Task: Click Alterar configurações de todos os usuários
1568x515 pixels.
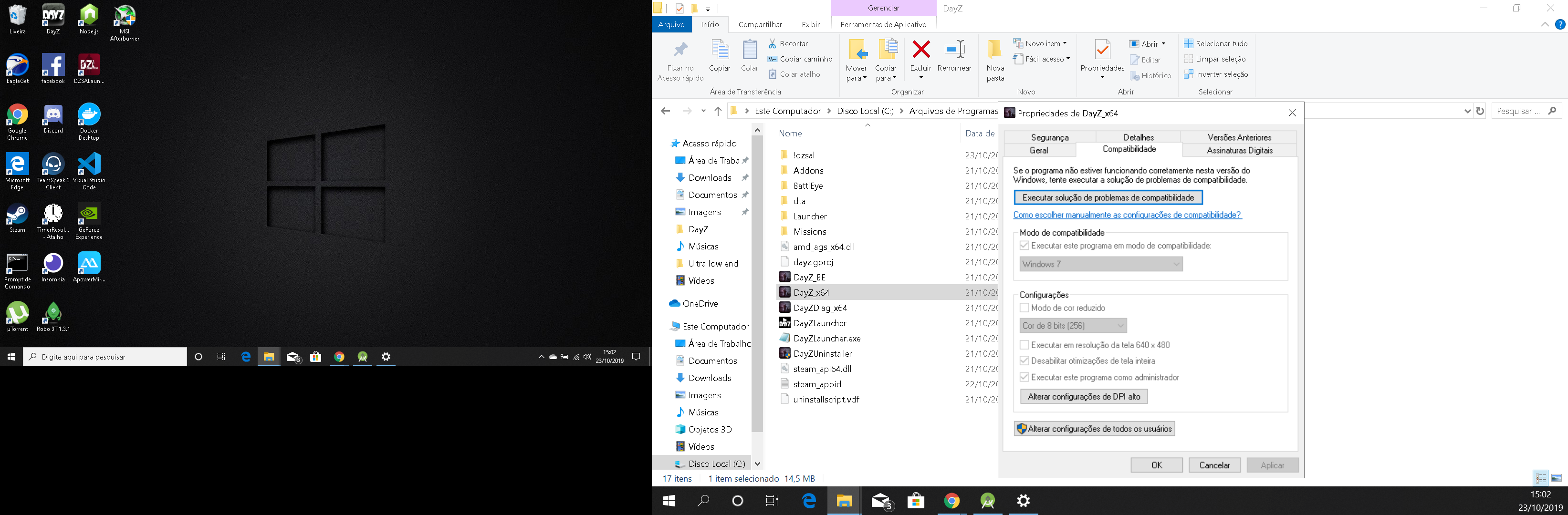Action: (x=1095, y=429)
